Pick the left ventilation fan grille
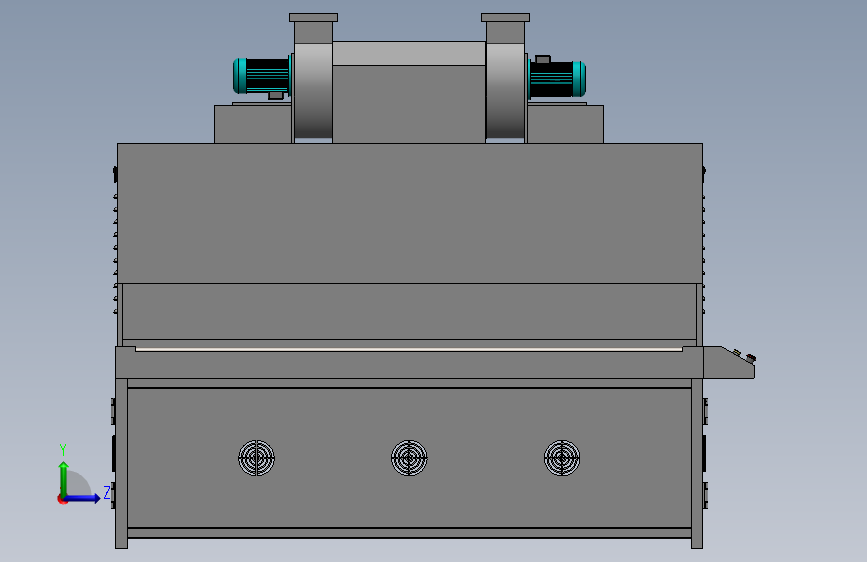 tap(257, 458)
